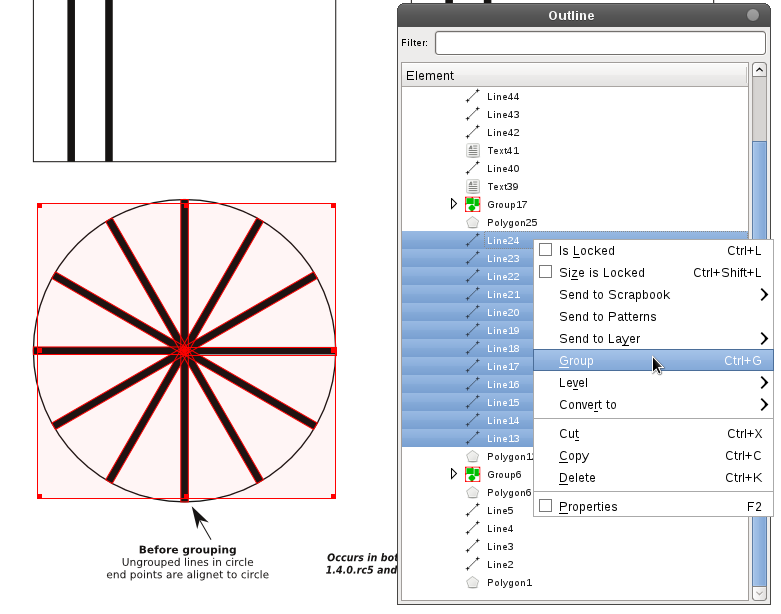Enable the Is Locked checkbox
This screenshot has width=781, height=614.
pyautogui.click(x=546, y=251)
